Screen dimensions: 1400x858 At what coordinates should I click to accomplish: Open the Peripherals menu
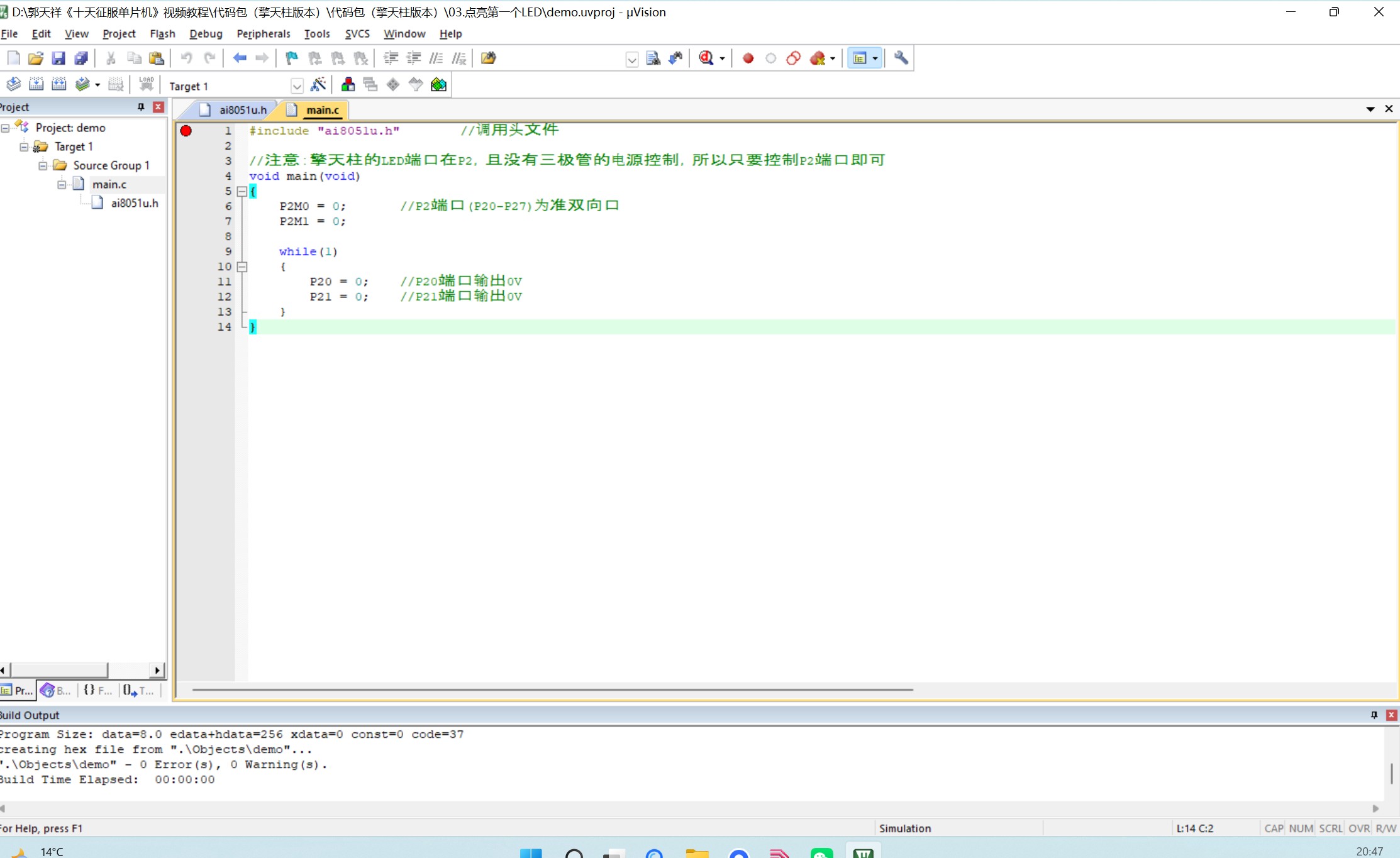[263, 34]
